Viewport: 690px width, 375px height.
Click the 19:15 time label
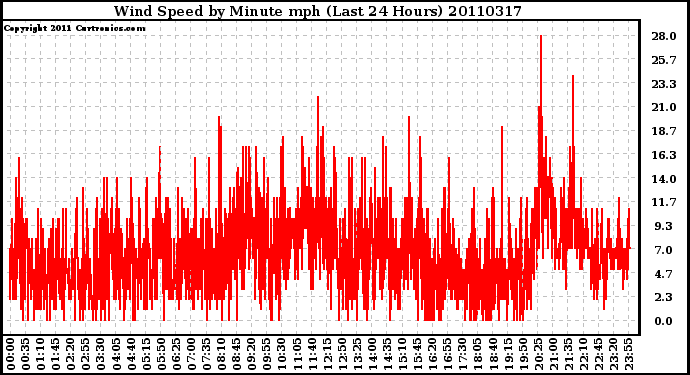point(508,354)
